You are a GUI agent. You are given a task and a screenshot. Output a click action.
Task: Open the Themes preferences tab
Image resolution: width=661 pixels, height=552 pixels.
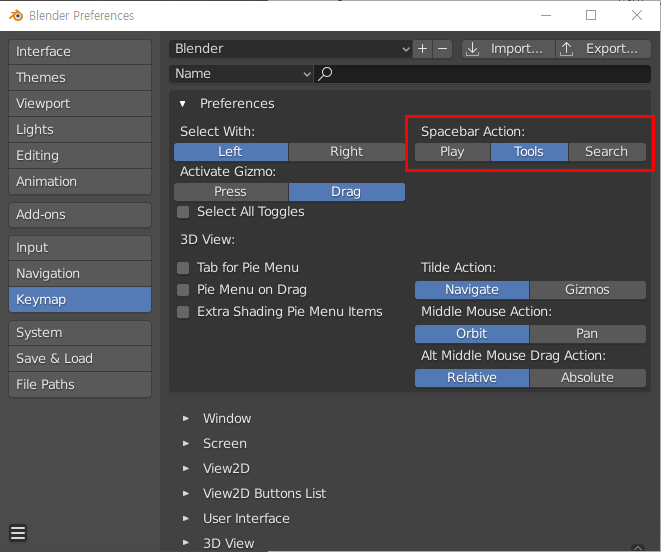pos(80,78)
